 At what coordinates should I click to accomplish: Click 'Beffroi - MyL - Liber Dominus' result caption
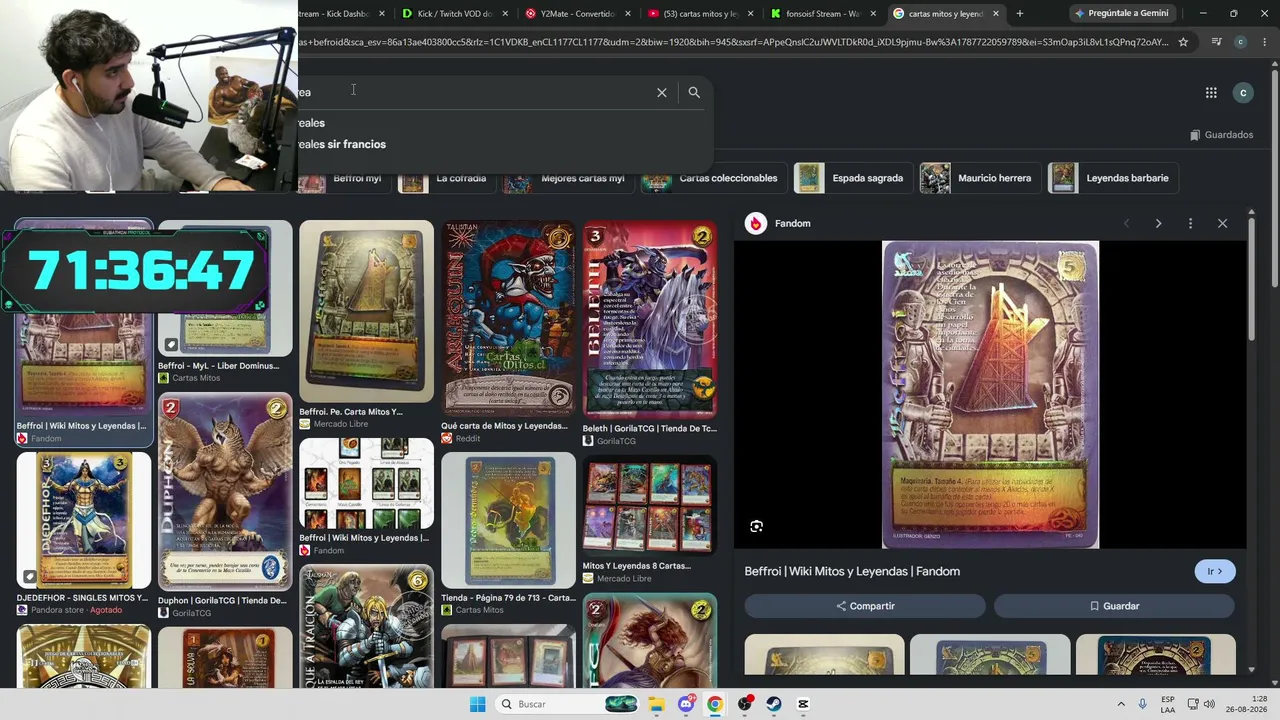pyautogui.click(x=219, y=366)
